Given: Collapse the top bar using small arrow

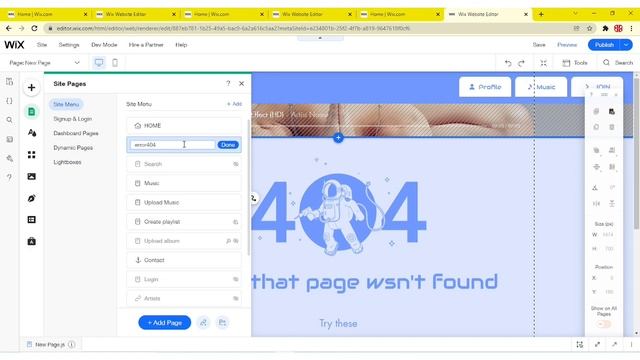Looking at the screenshot, I should point(320,38).
